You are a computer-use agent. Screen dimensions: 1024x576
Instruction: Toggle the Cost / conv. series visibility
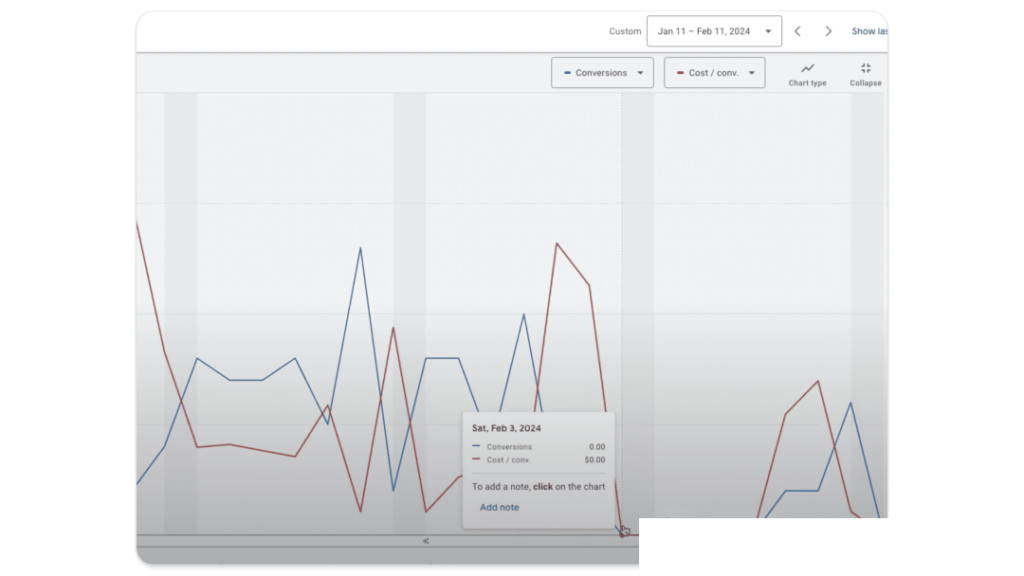click(714, 72)
